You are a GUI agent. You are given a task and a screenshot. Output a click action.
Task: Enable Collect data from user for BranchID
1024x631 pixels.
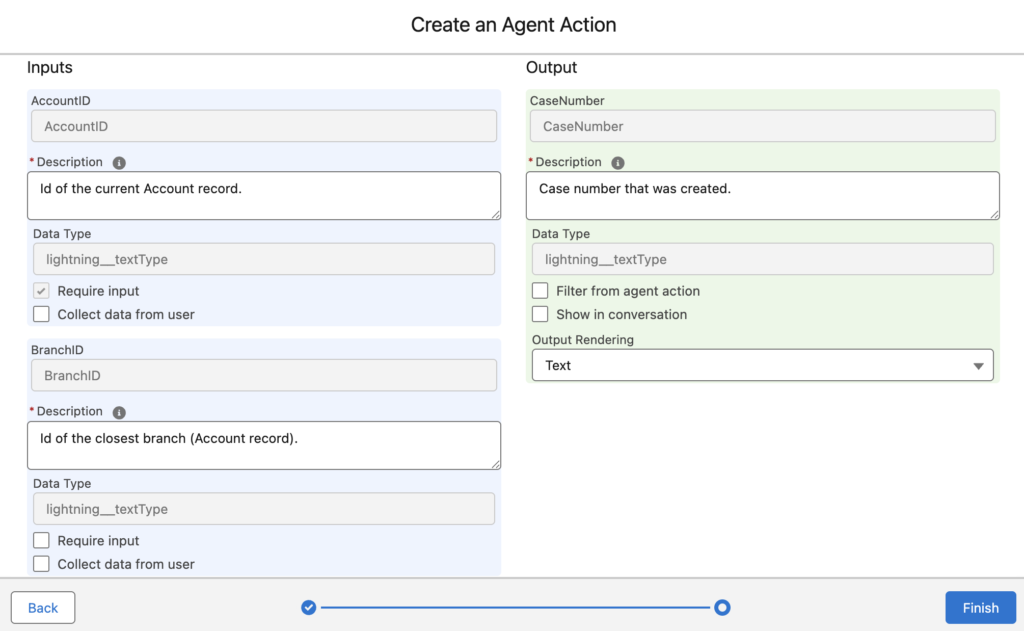click(x=41, y=563)
